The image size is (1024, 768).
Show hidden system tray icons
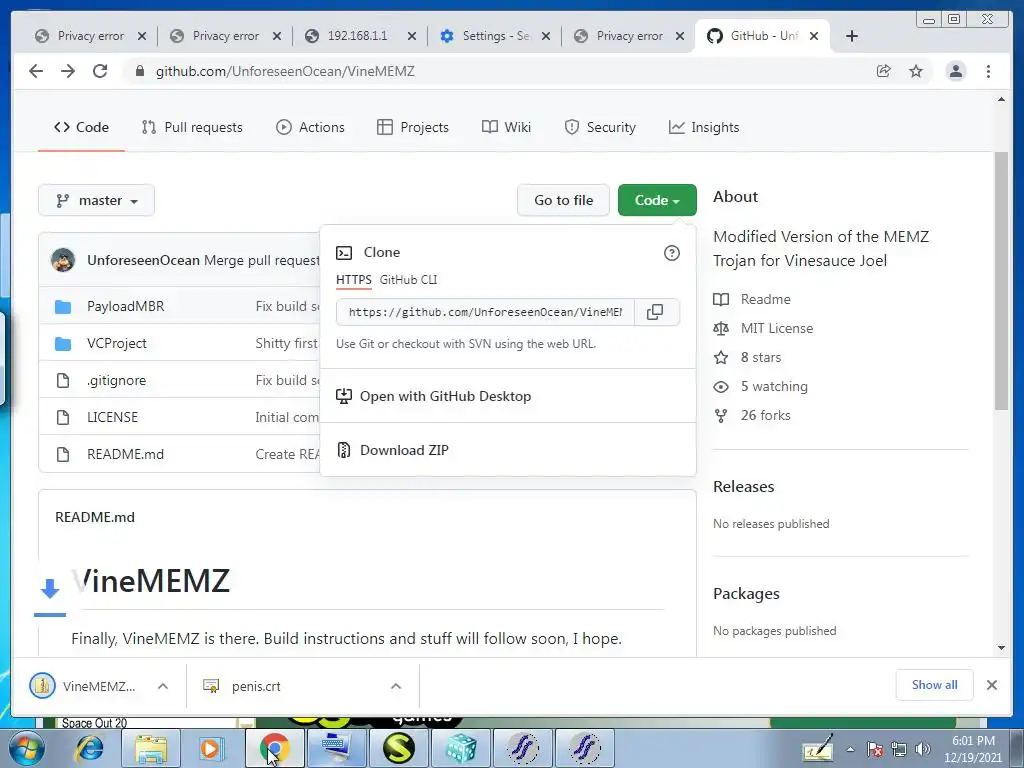[850, 750]
